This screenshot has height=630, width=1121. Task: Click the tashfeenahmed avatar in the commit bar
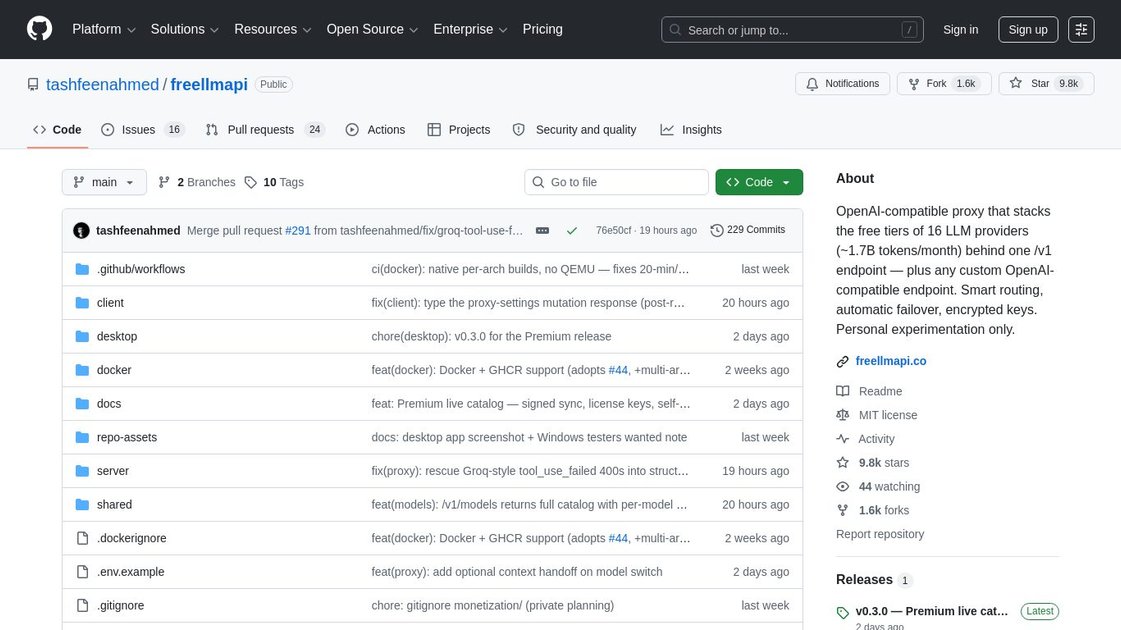(82, 230)
